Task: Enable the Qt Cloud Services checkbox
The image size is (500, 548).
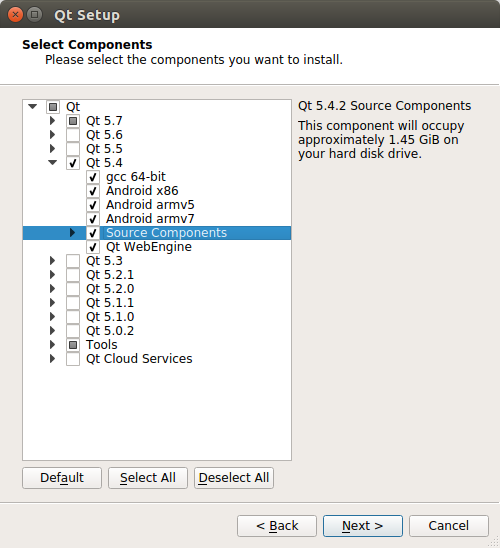Action: pos(73,359)
